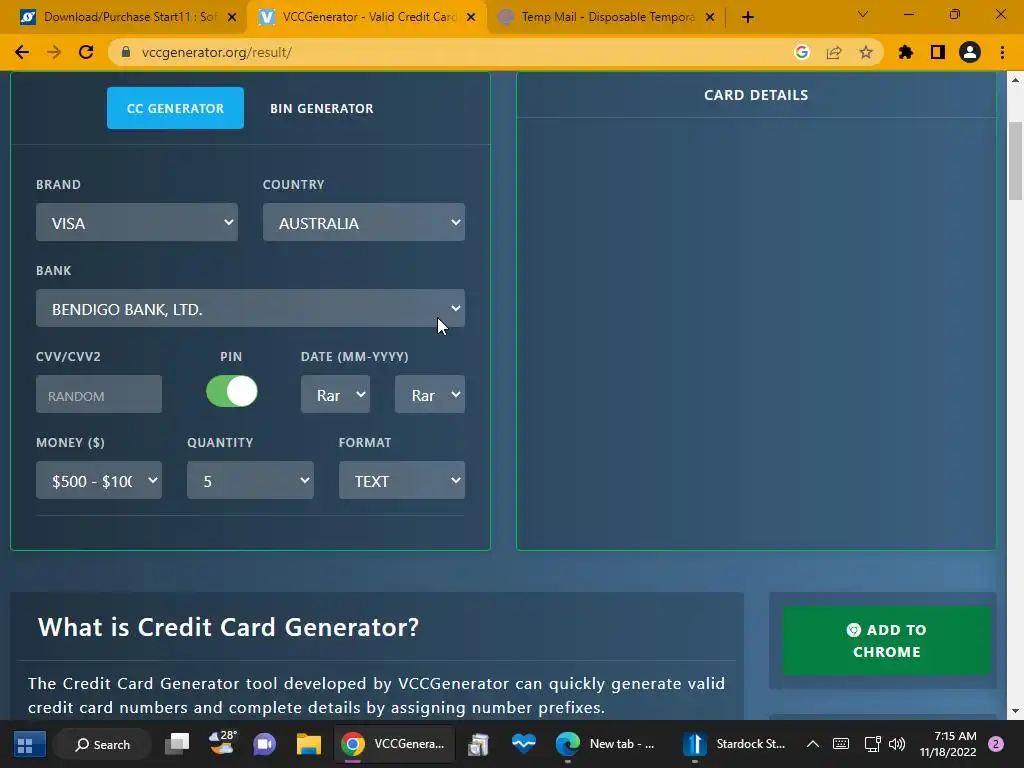
Task: Open the expiry year dropdown
Action: [x=430, y=394]
